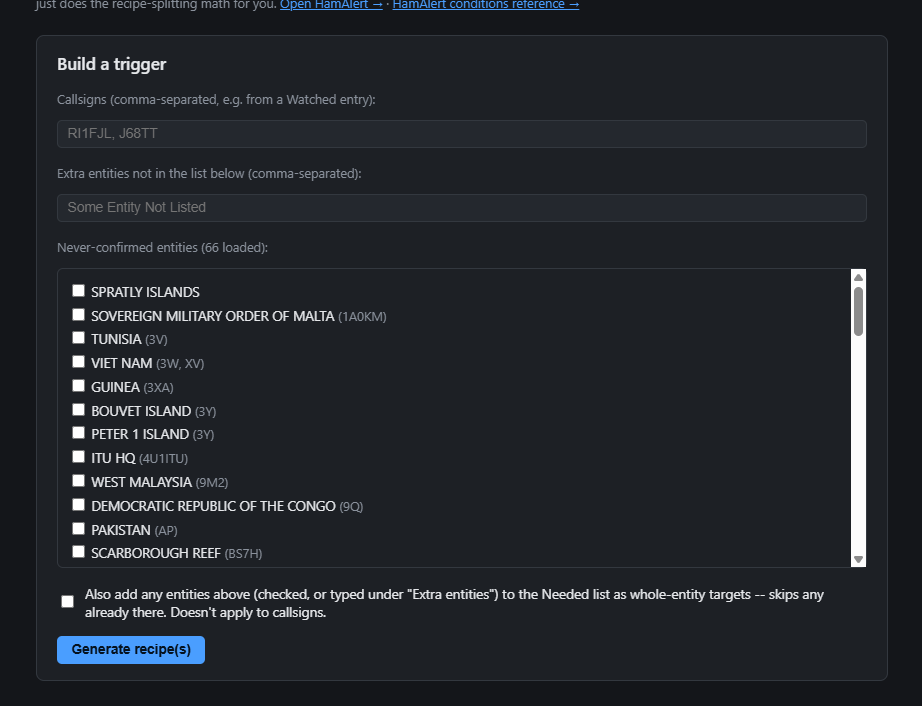Focus the Callsigns input field
Viewport: 922px width, 706px height.
(462, 133)
